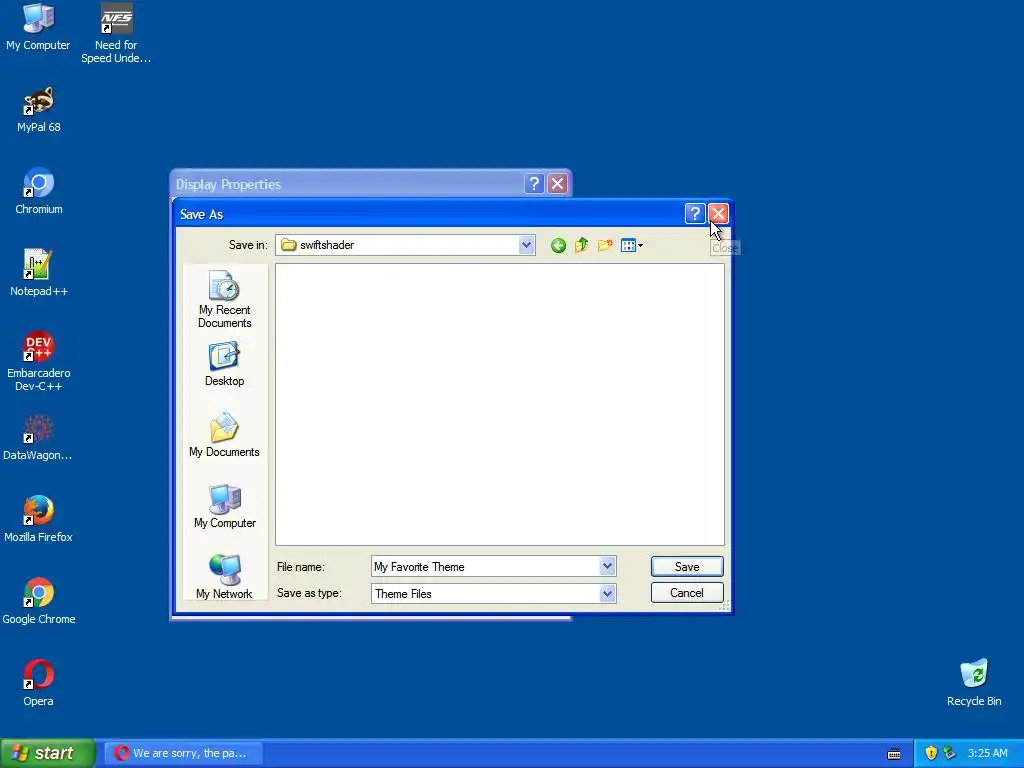Select the Embarcadero Dev-C++ shortcut
The width and height of the screenshot is (1024, 768).
click(x=39, y=362)
